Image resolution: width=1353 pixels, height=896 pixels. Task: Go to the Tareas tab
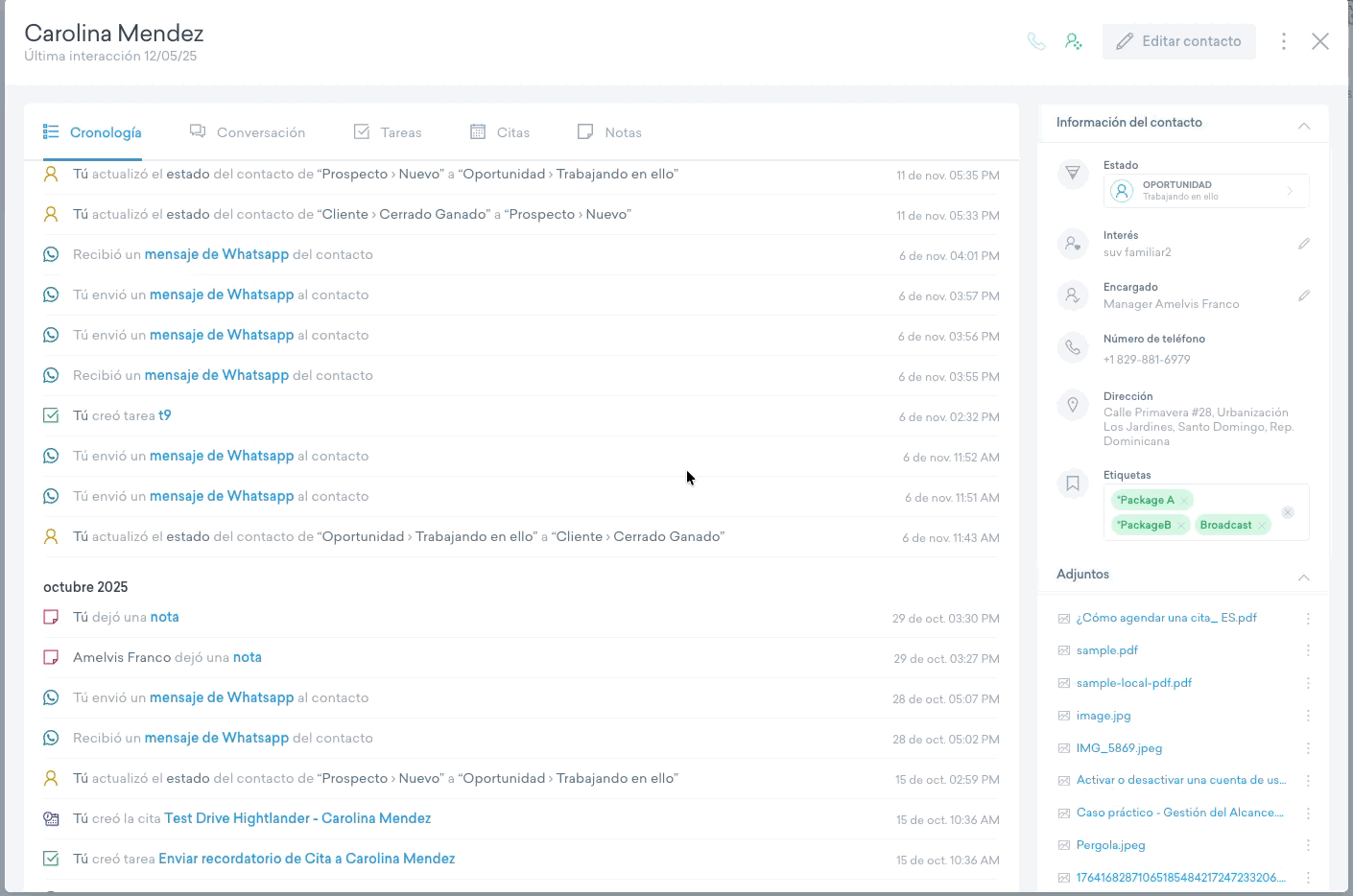coord(388,132)
